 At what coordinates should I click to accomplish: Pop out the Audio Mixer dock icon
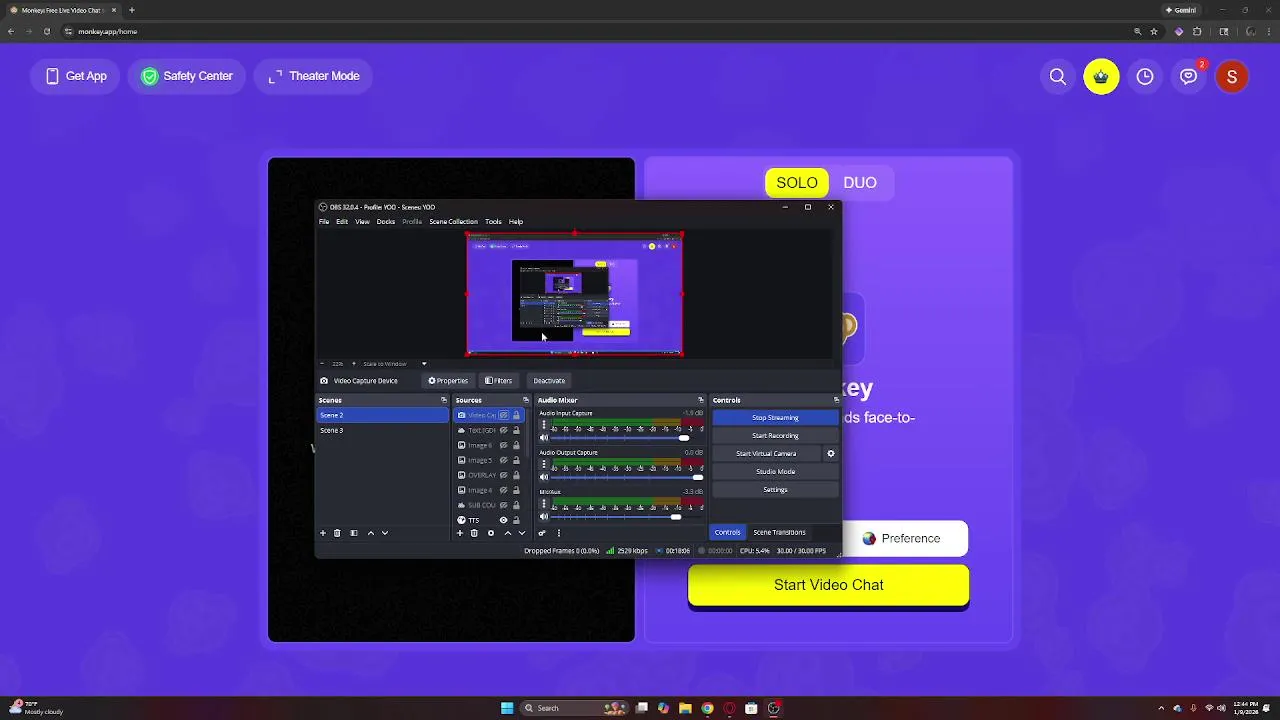(701, 400)
